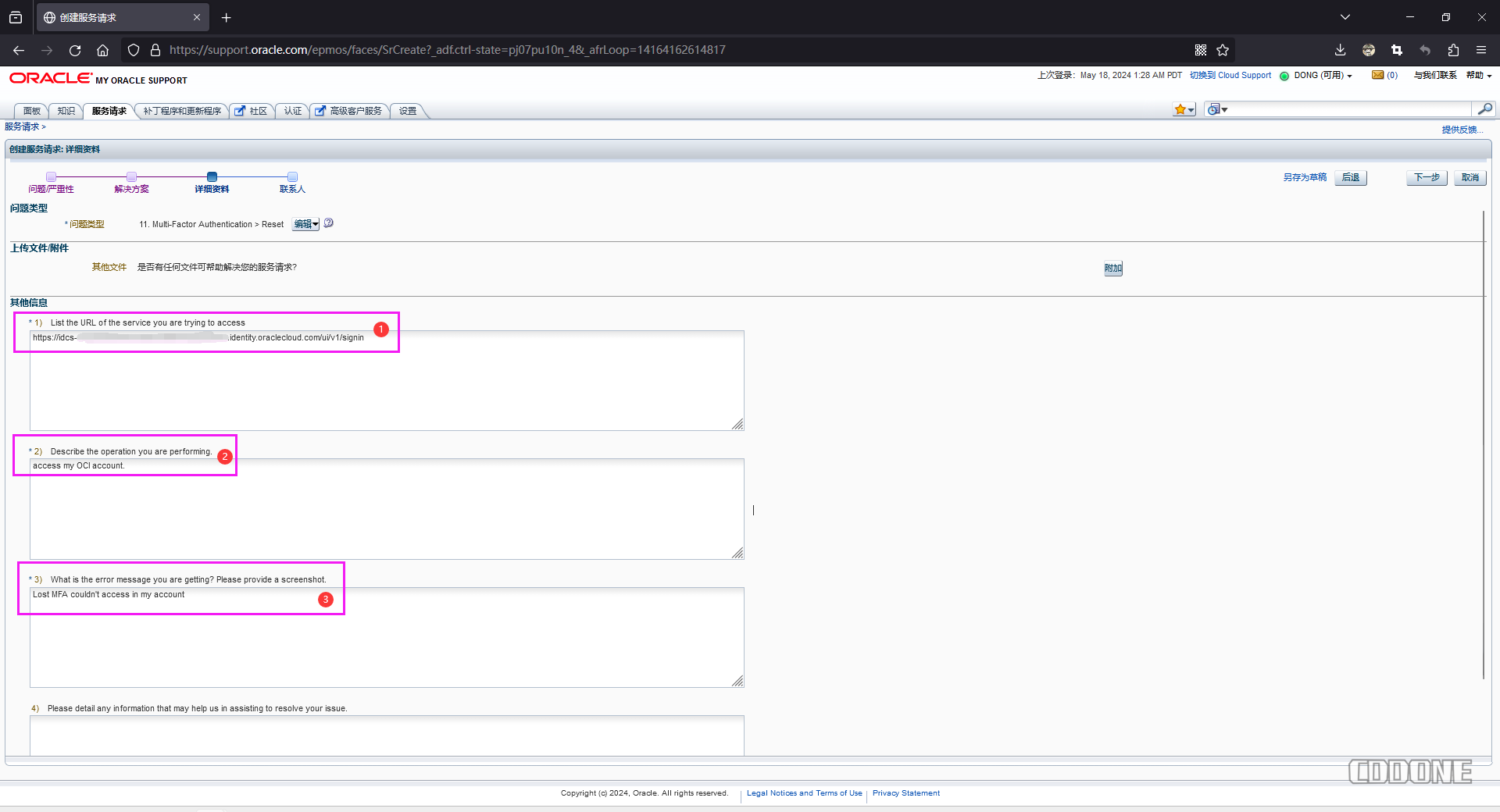The height and width of the screenshot is (812, 1500).
Task: Close the 创建服务请求 browser tab
Action: pos(197,17)
